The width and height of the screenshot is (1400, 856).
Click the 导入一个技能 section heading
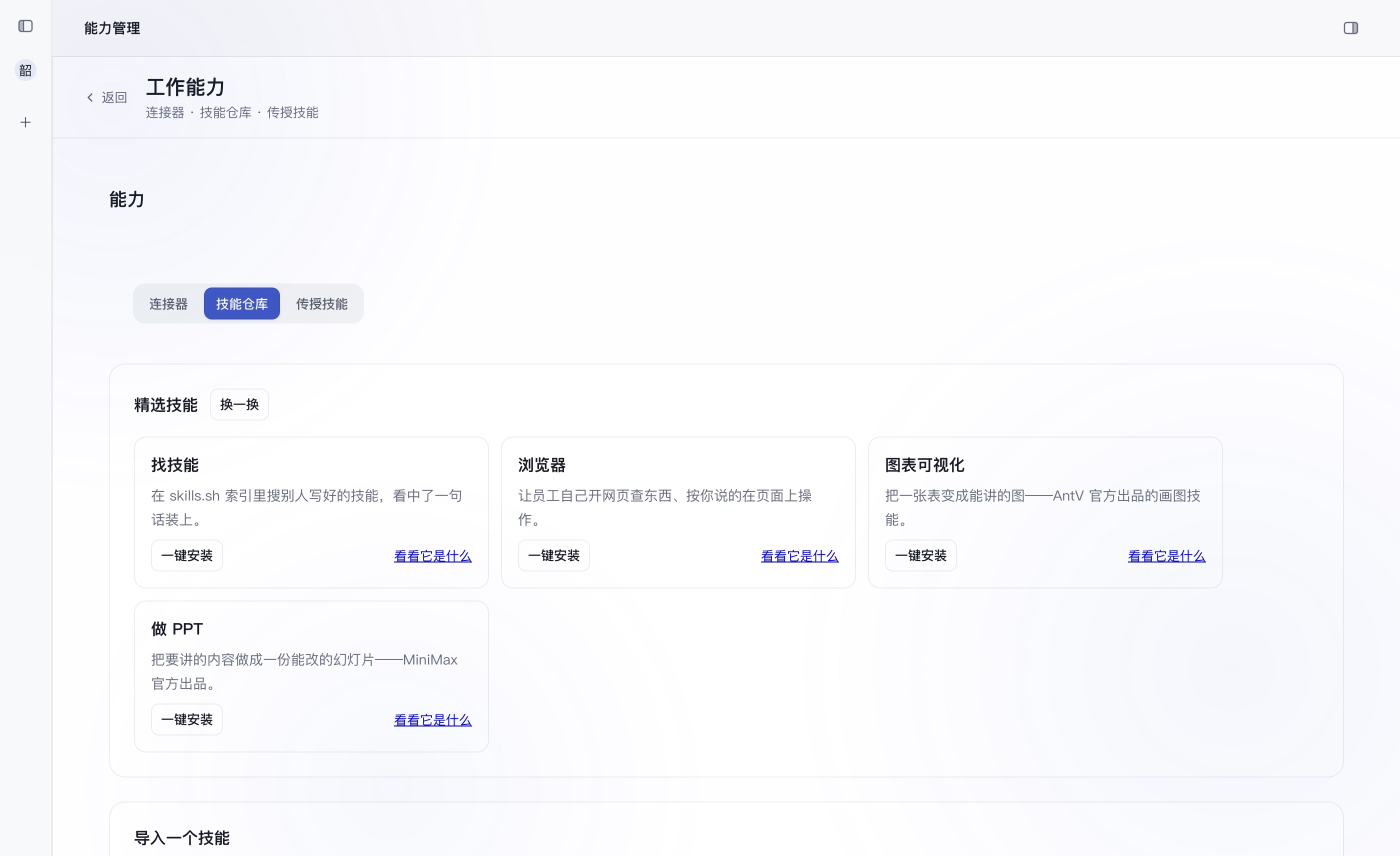(182, 838)
